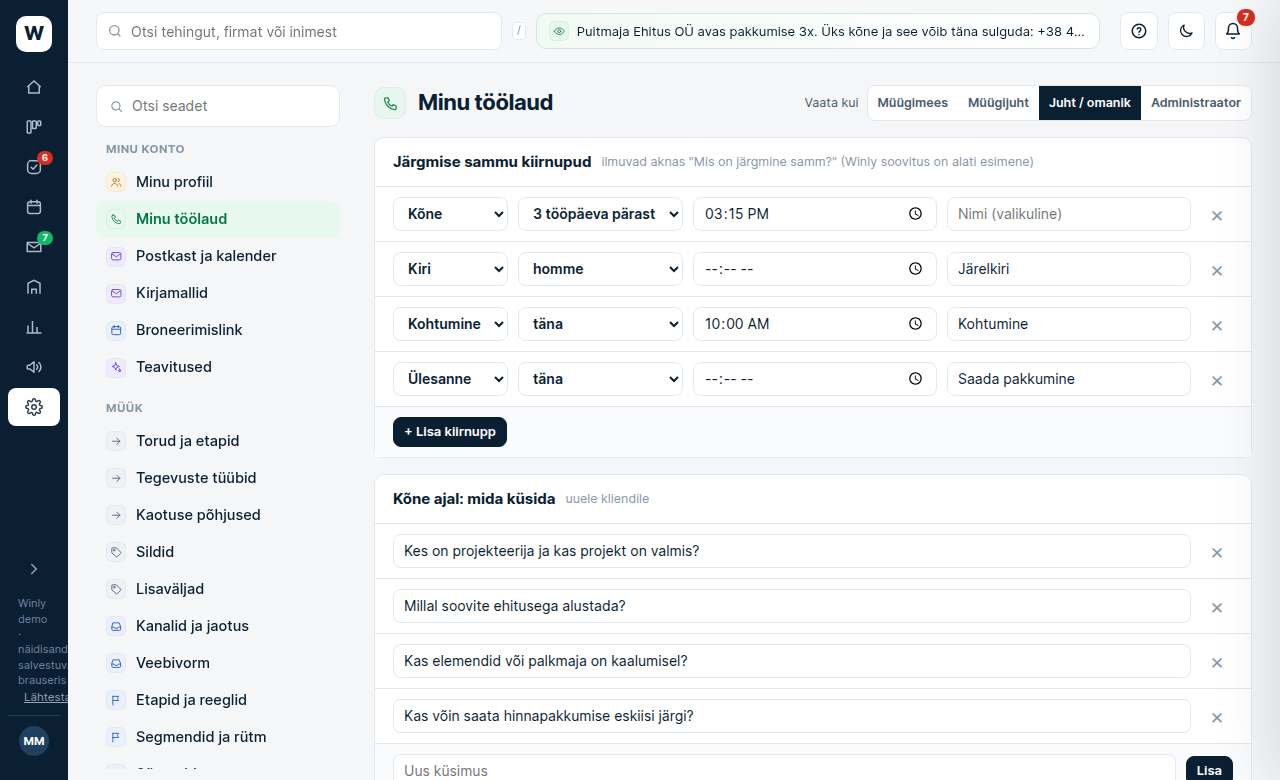Open the 'homme' timing dropdown
The height and width of the screenshot is (780, 1280).
click(600, 269)
